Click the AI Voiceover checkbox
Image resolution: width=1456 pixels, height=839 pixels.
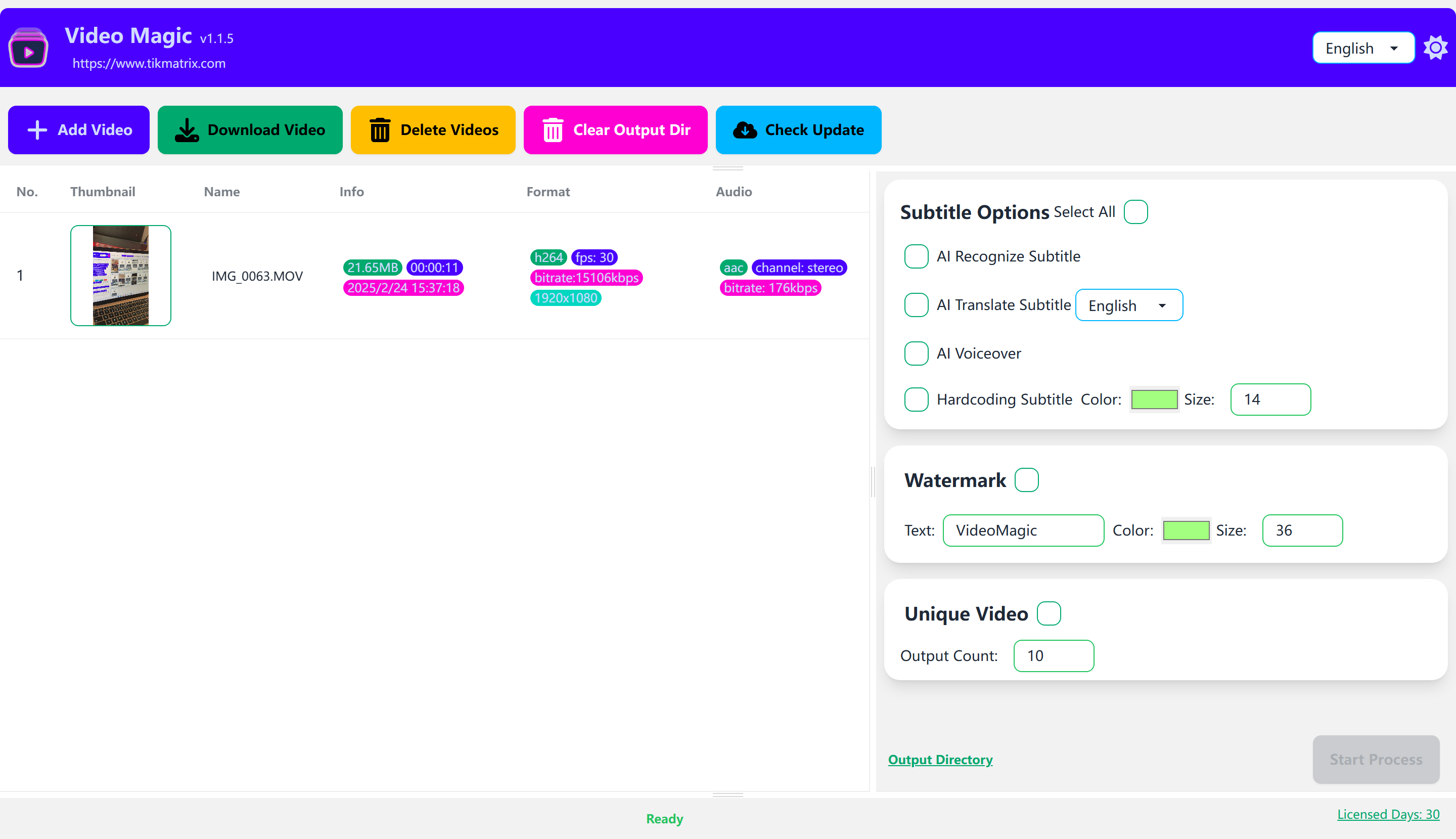tap(915, 353)
